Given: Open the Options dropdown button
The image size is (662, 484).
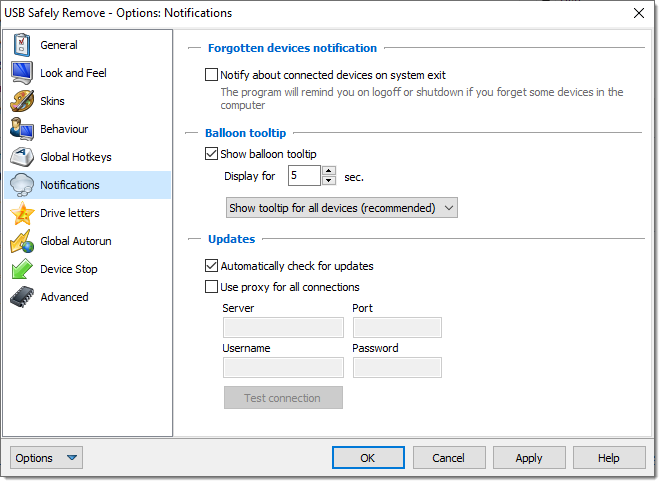Looking at the screenshot, I should point(46,458).
